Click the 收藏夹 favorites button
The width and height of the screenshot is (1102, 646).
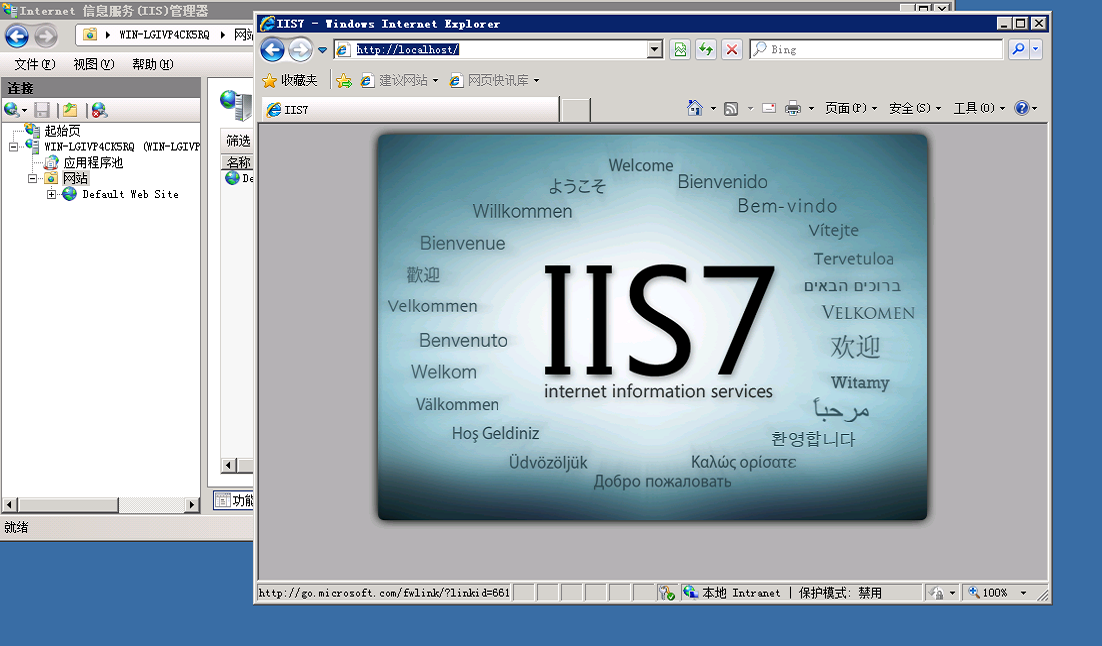290,81
